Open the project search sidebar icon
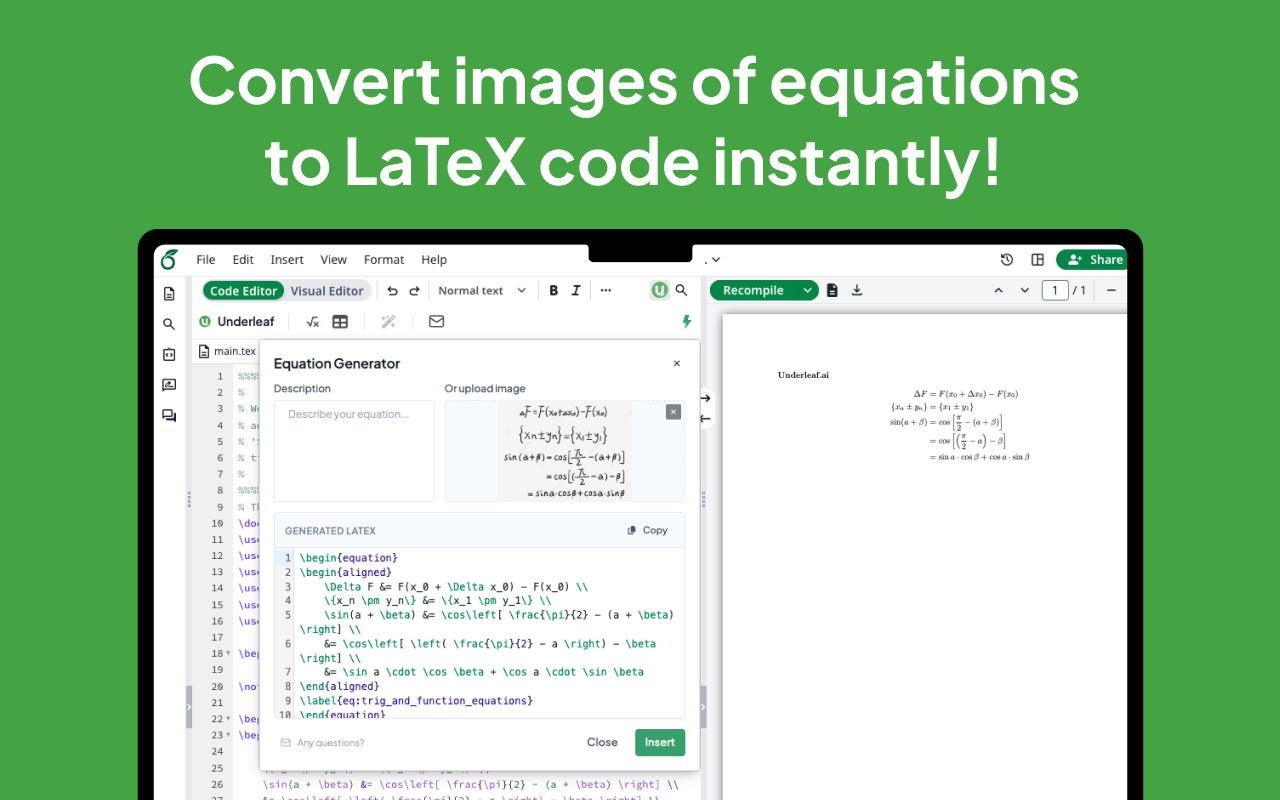The height and width of the screenshot is (800, 1280). coord(169,324)
